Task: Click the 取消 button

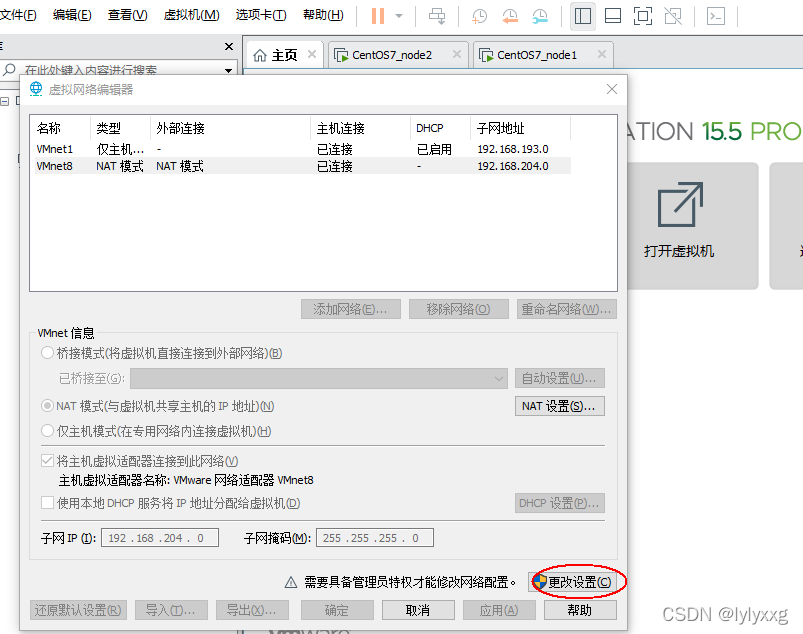Action: coord(418,610)
